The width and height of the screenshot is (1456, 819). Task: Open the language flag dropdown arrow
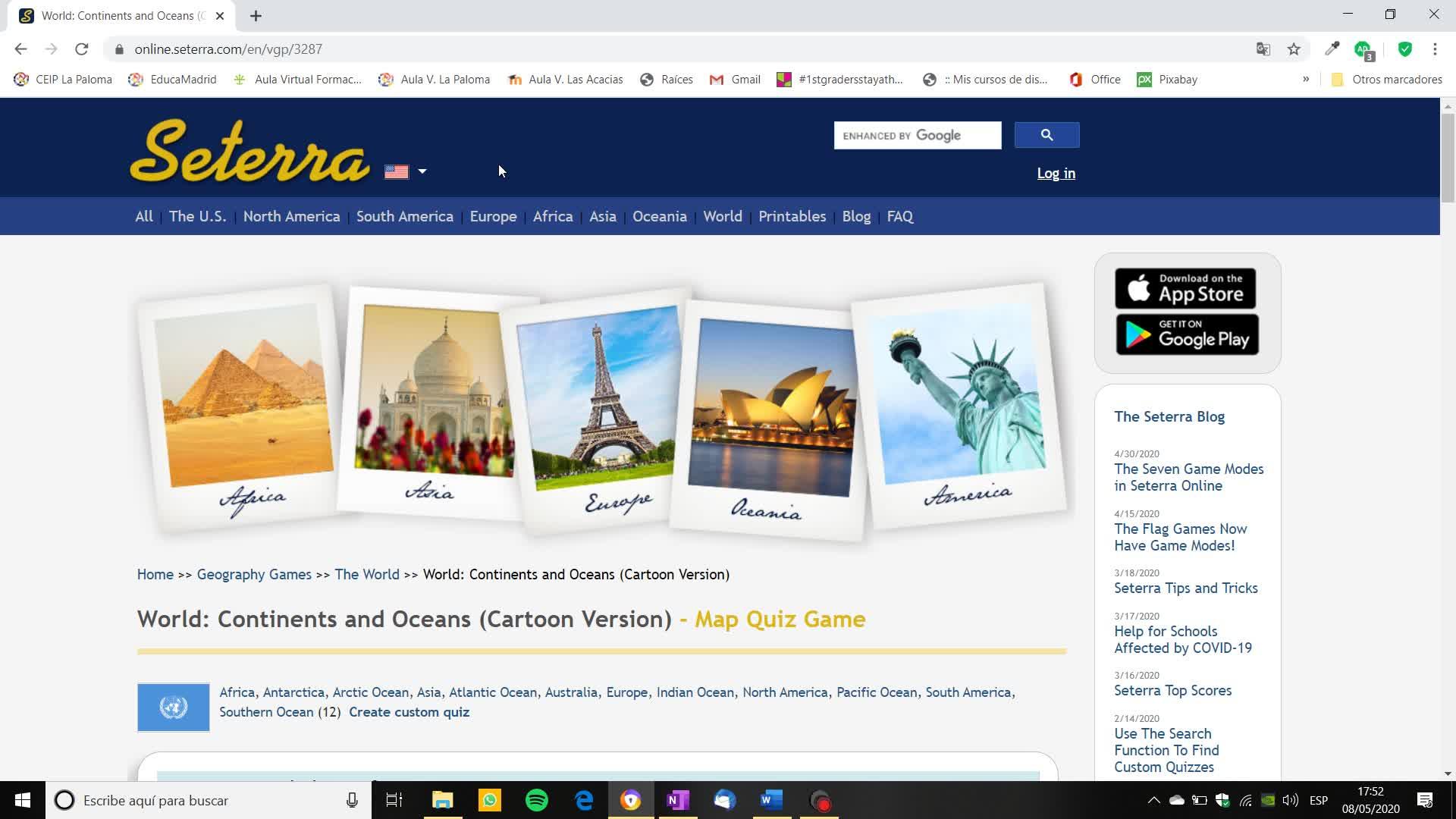(x=422, y=171)
